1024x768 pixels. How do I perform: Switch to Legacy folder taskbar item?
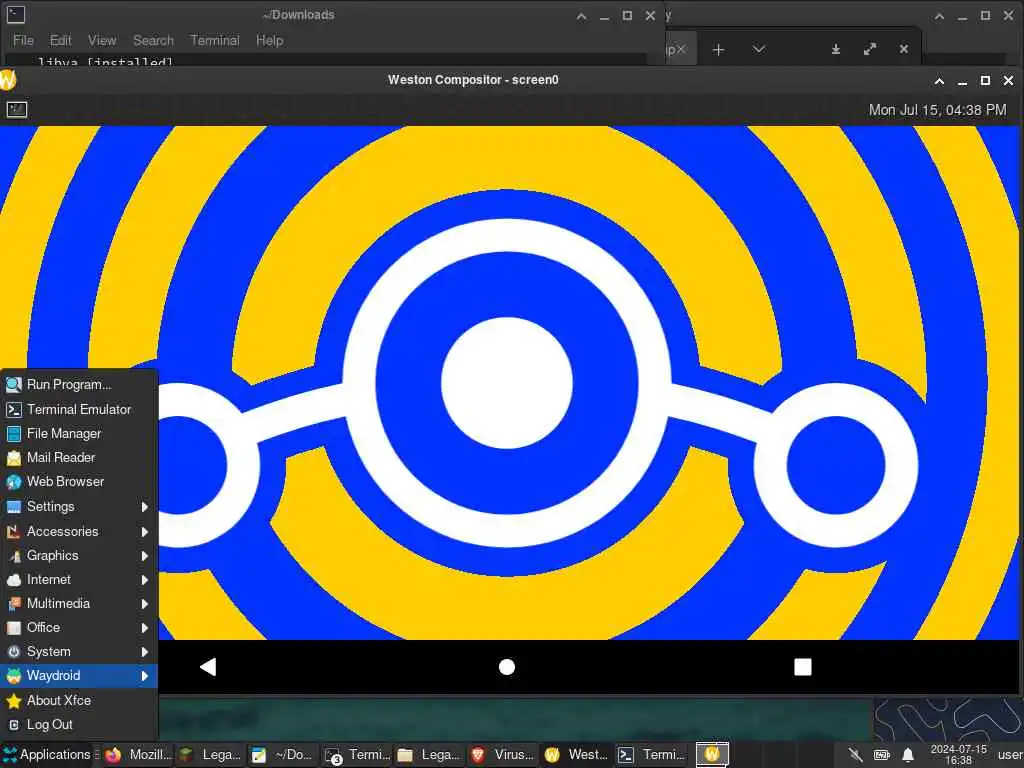pos(428,755)
